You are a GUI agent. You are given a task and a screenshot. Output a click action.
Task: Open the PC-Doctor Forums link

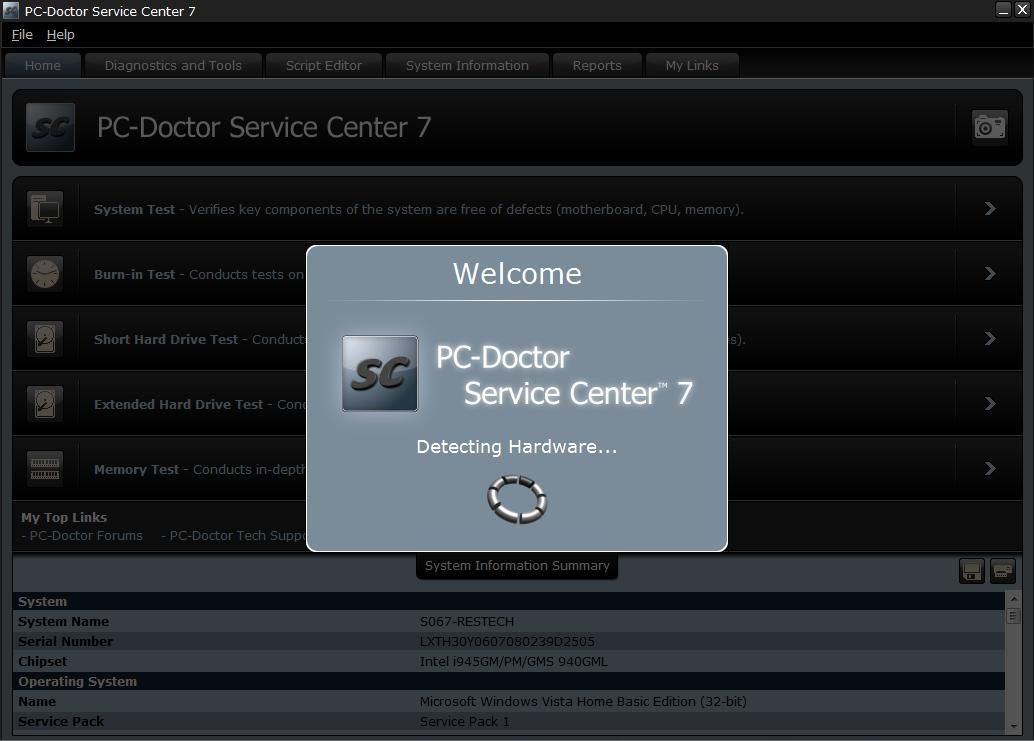click(80, 535)
